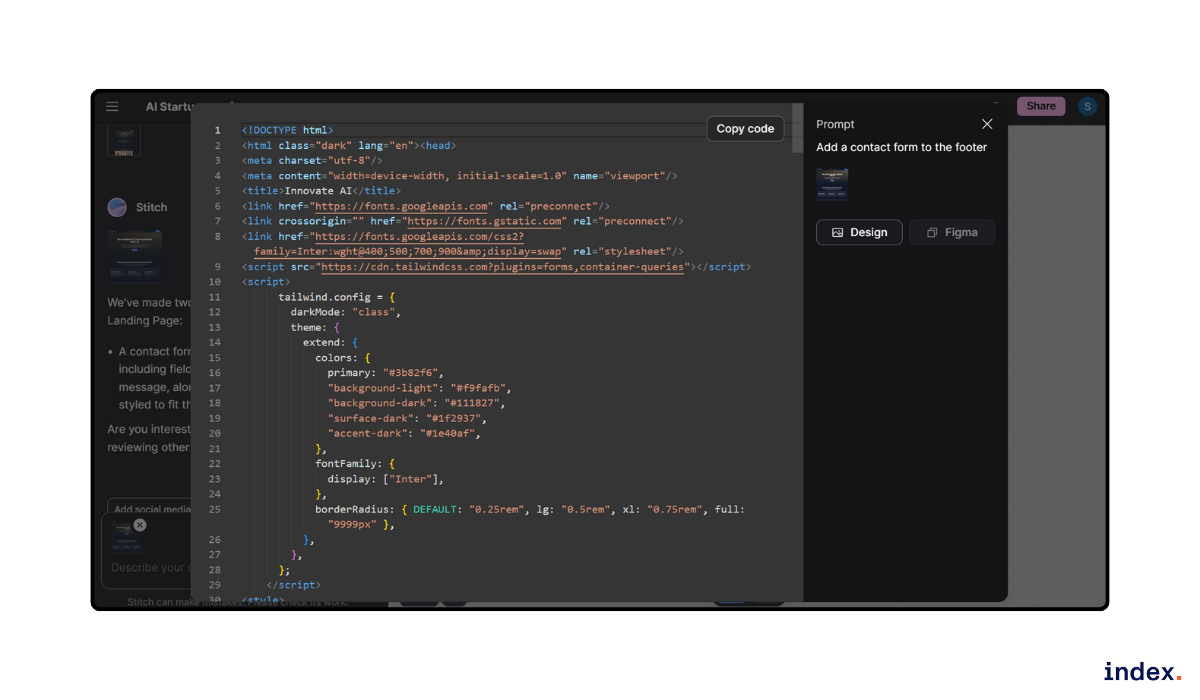The image size is (1200, 700).
Task: Click the S profile avatar circle
Action: pos(1087,106)
